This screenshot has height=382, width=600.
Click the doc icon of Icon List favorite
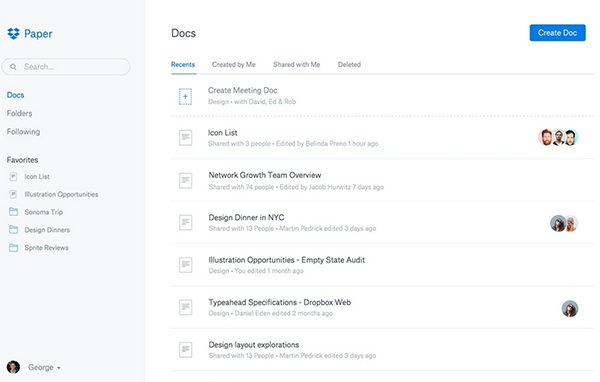click(13, 176)
